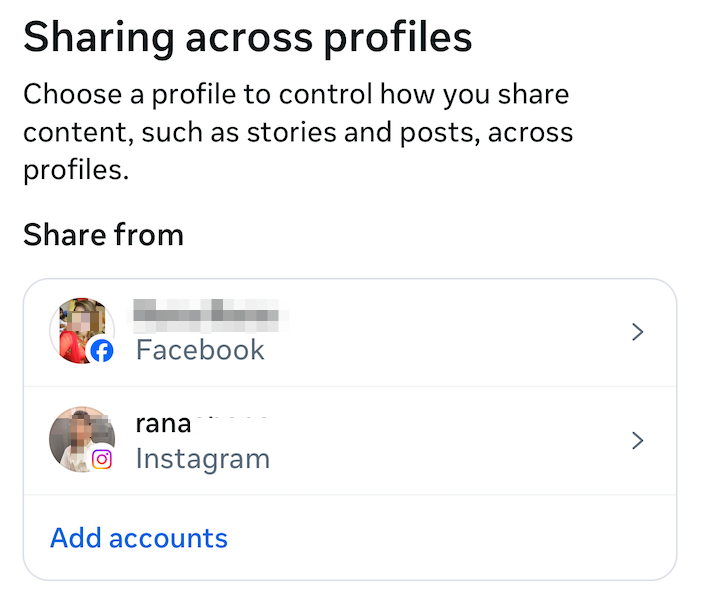Click the Instagram logo badge
This screenshot has width=702, height=596.
(101, 459)
